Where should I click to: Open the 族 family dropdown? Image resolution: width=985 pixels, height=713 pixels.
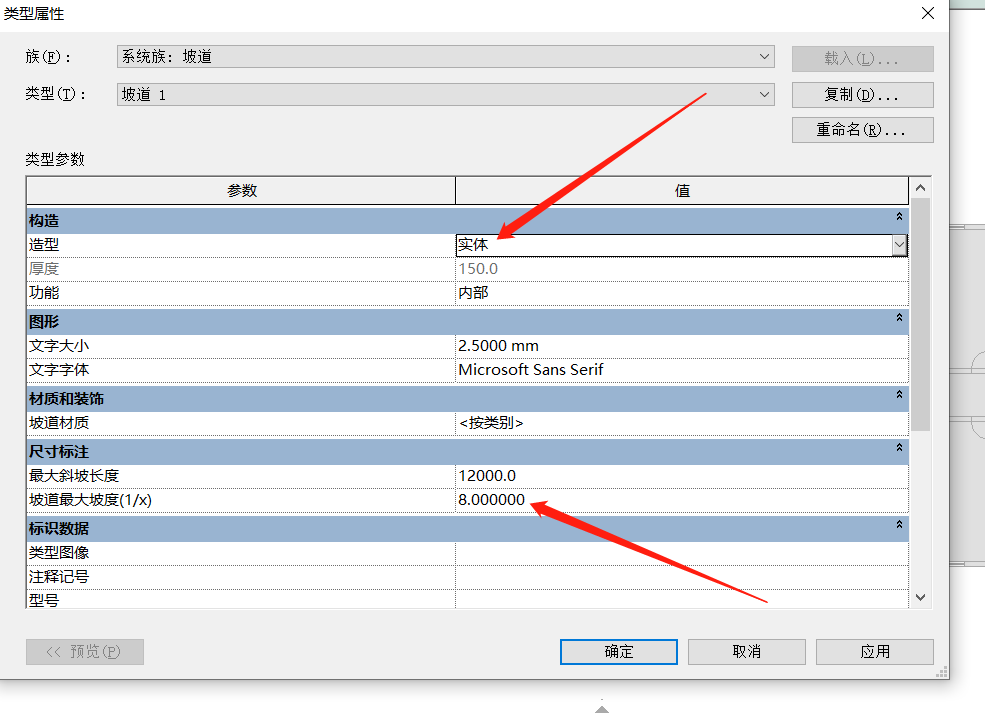click(765, 57)
